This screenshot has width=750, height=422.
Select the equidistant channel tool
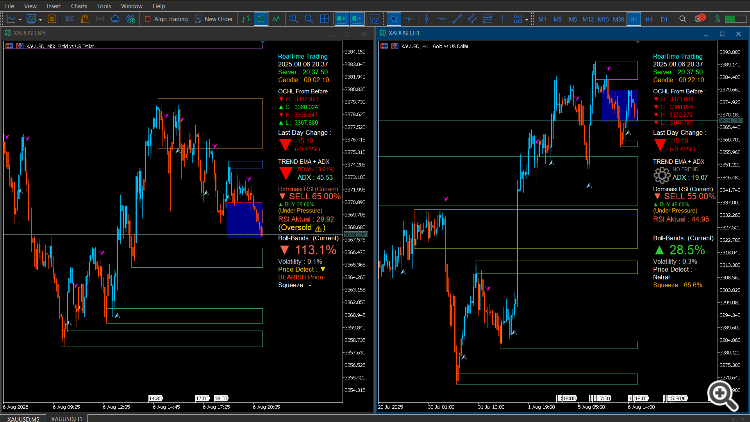472,19
